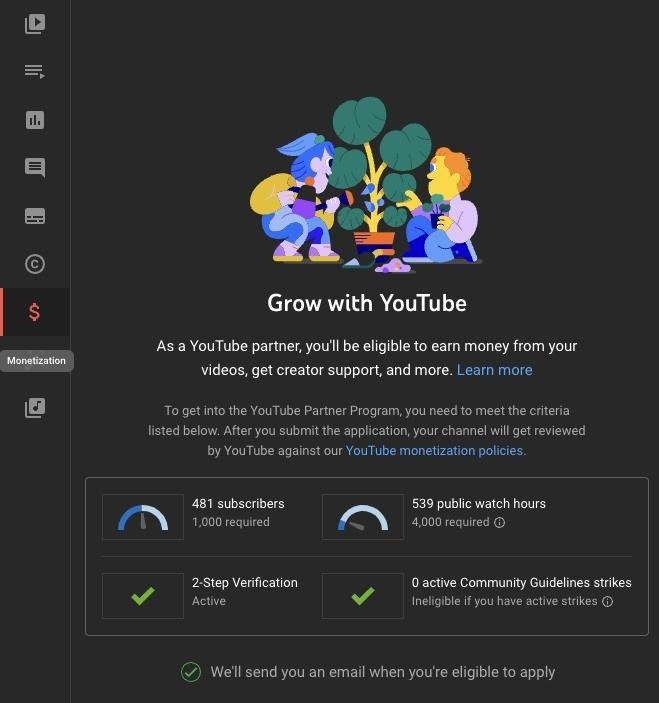Click the 4,000 required text
The width and height of the screenshot is (659, 703).
pos(451,522)
